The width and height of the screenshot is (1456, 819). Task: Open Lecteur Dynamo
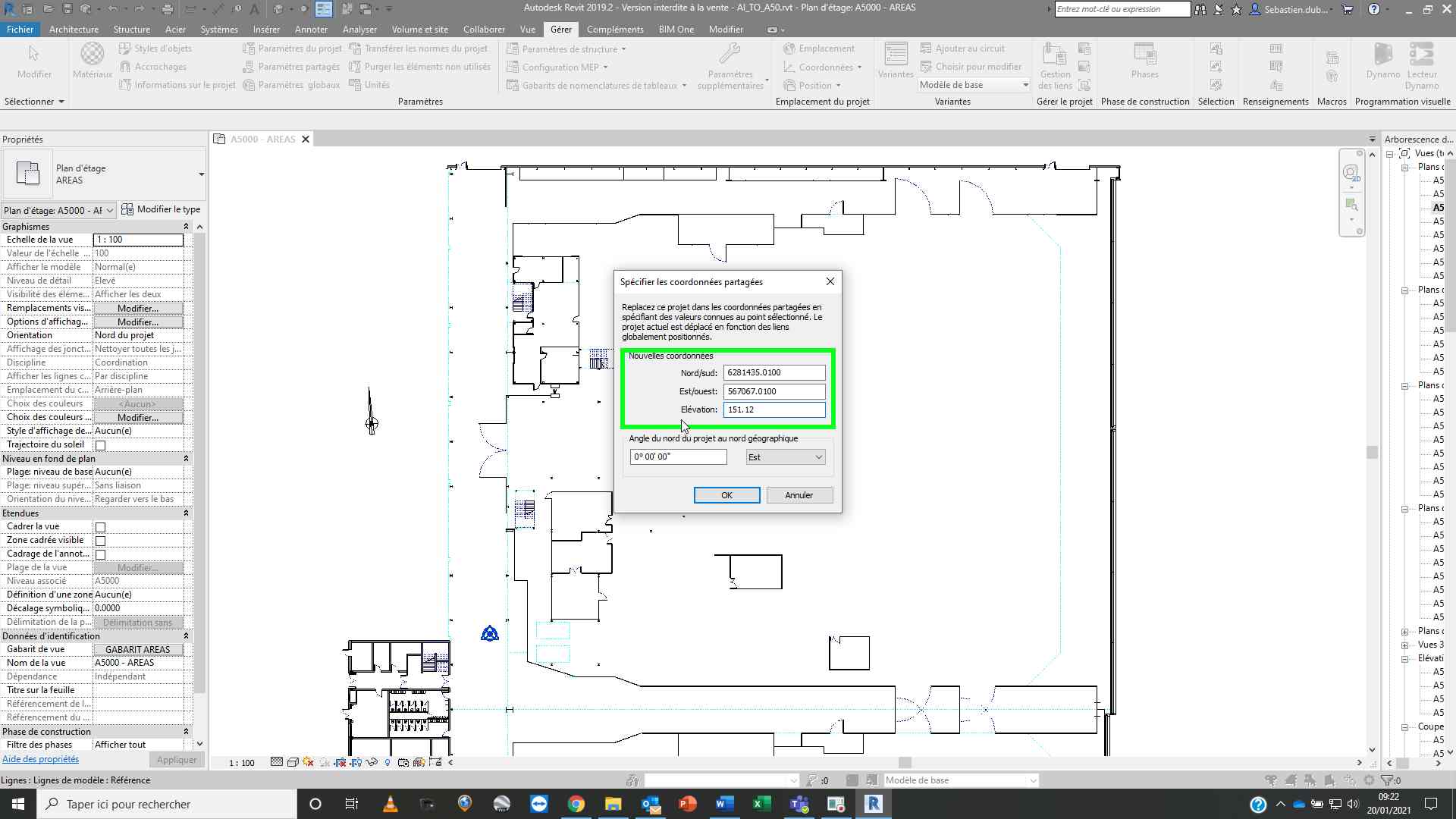1422,65
